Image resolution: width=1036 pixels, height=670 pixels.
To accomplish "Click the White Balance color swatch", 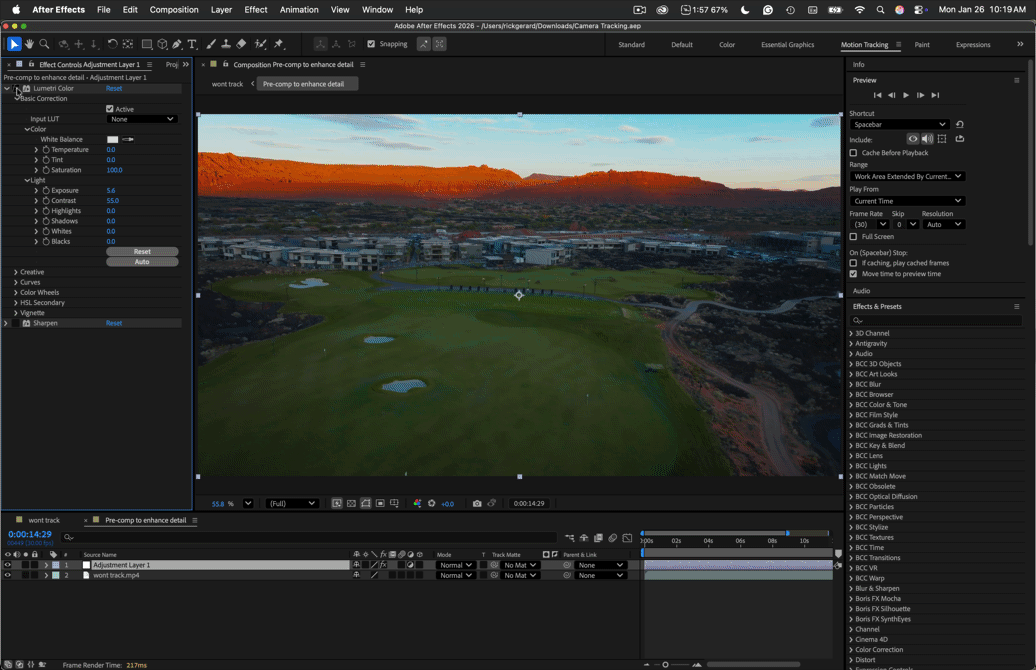I will click(x=113, y=139).
